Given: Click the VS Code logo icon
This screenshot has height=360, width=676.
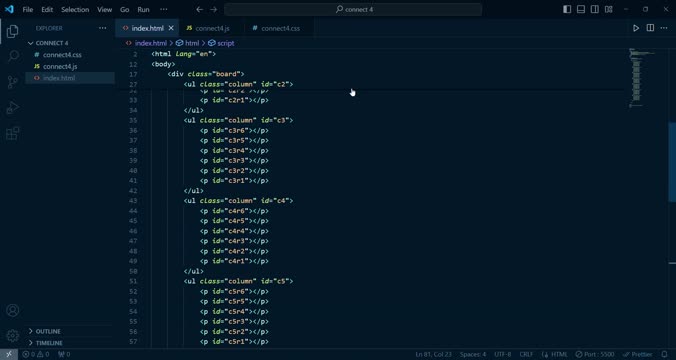Looking at the screenshot, I should [x=9, y=9].
